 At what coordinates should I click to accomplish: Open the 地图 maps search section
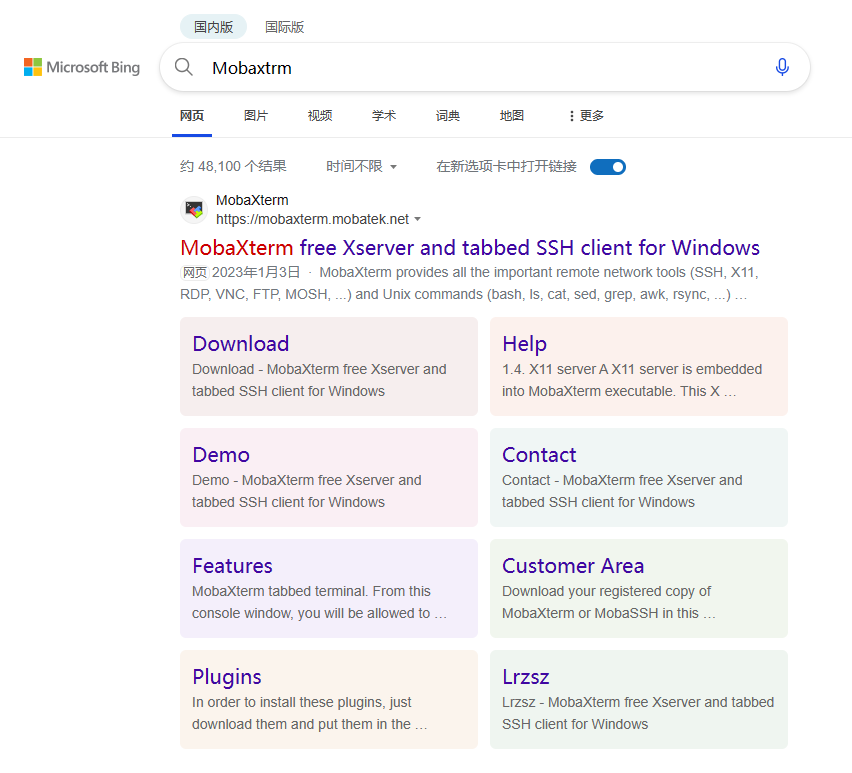pos(511,115)
